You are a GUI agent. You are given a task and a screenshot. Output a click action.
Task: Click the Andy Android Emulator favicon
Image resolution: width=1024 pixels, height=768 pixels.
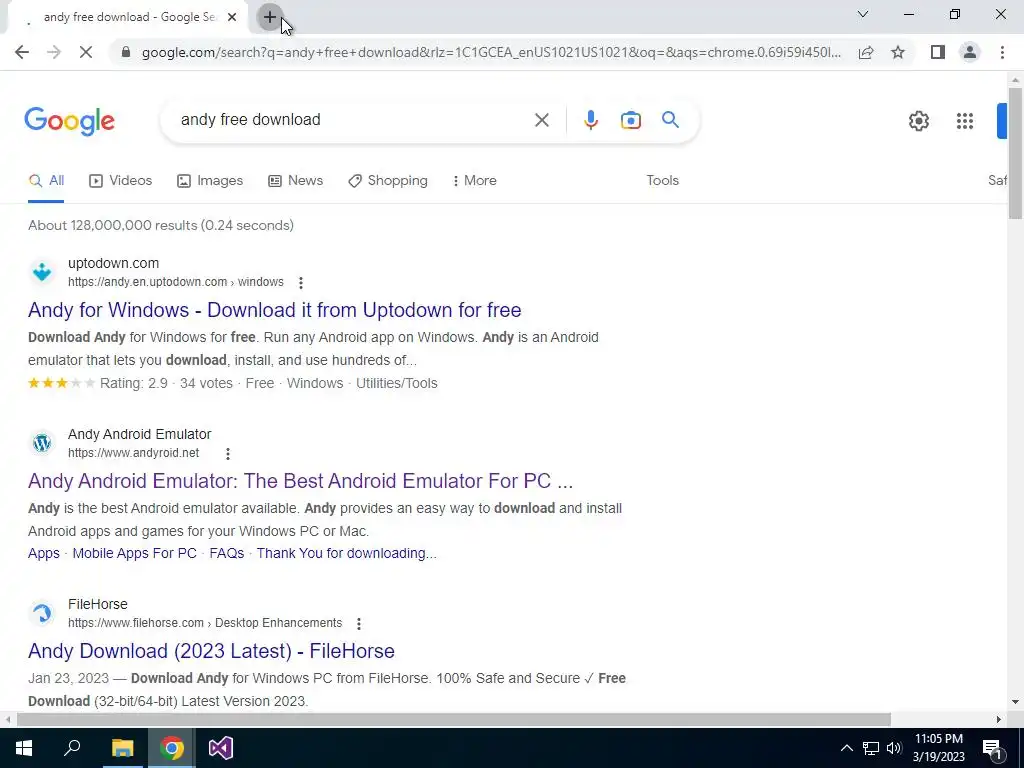pos(42,443)
